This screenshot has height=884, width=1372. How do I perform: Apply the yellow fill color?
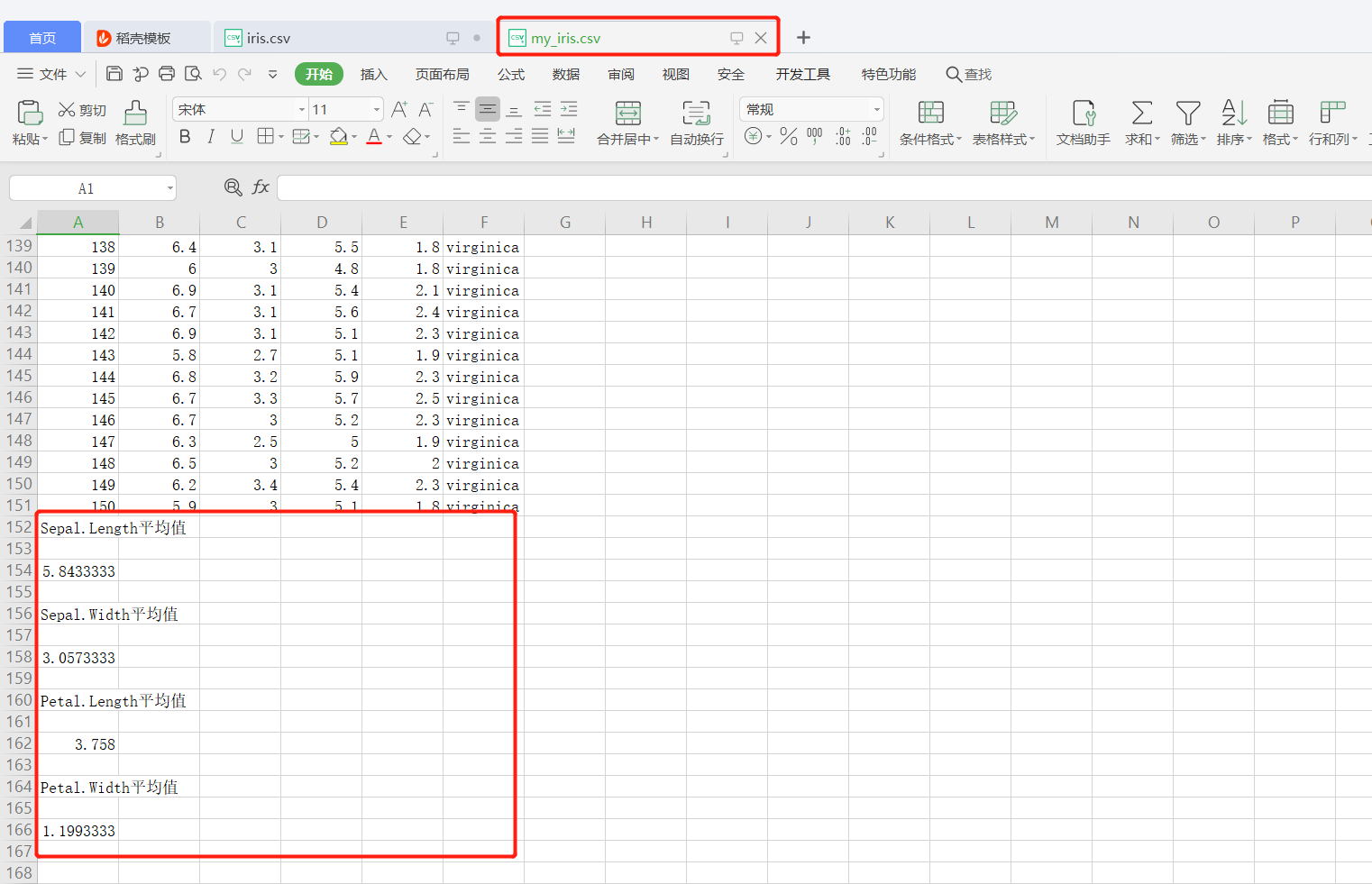339,136
